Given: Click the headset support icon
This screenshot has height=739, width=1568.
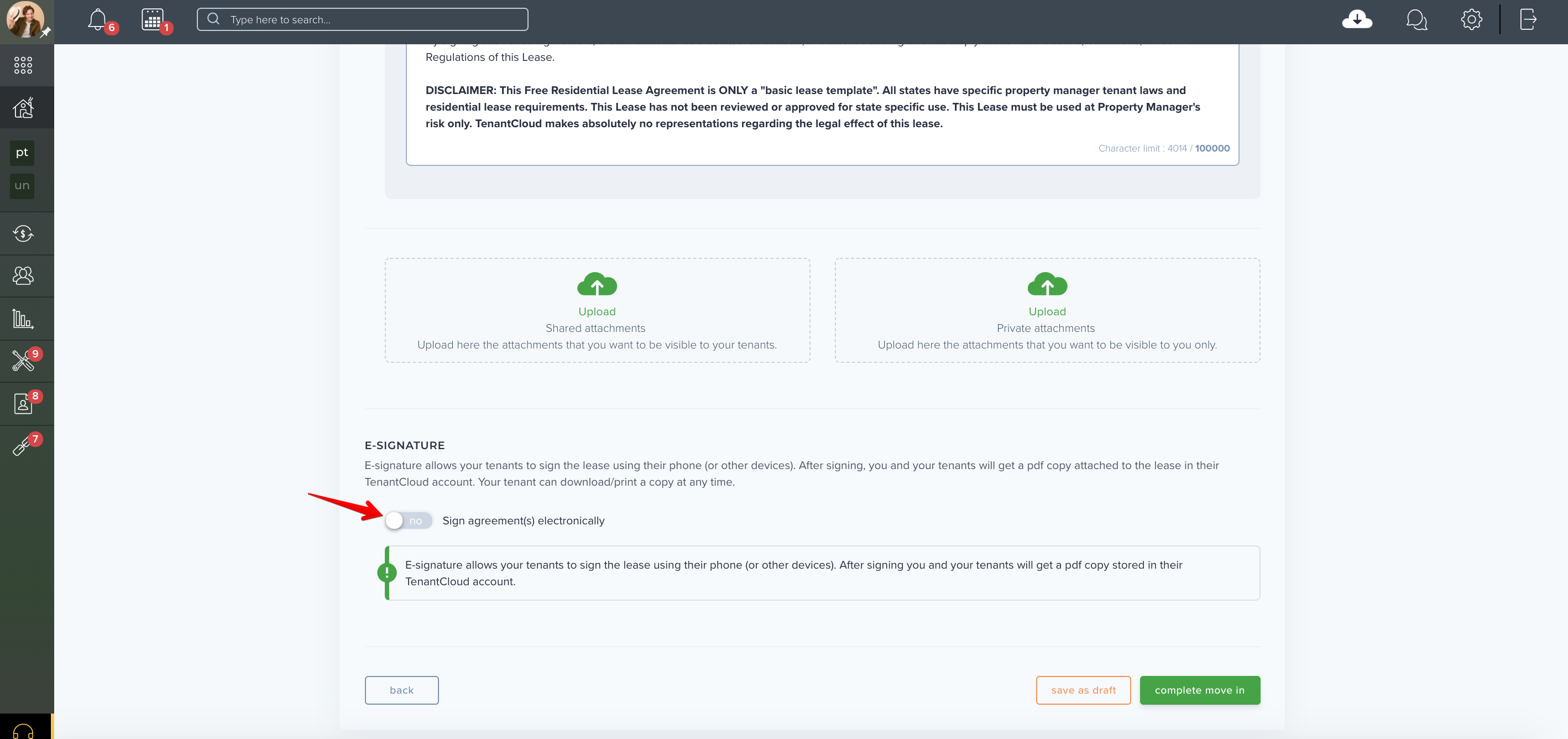Looking at the screenshot, I should pos(23,731).
